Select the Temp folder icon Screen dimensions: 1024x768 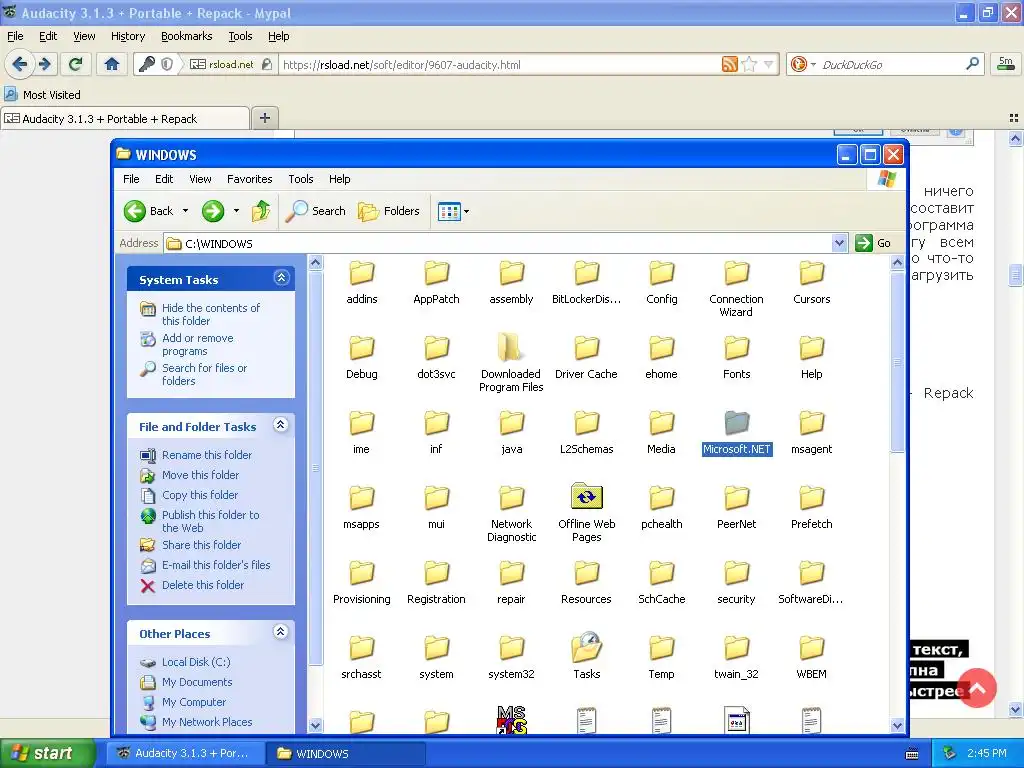coord(662,648)
